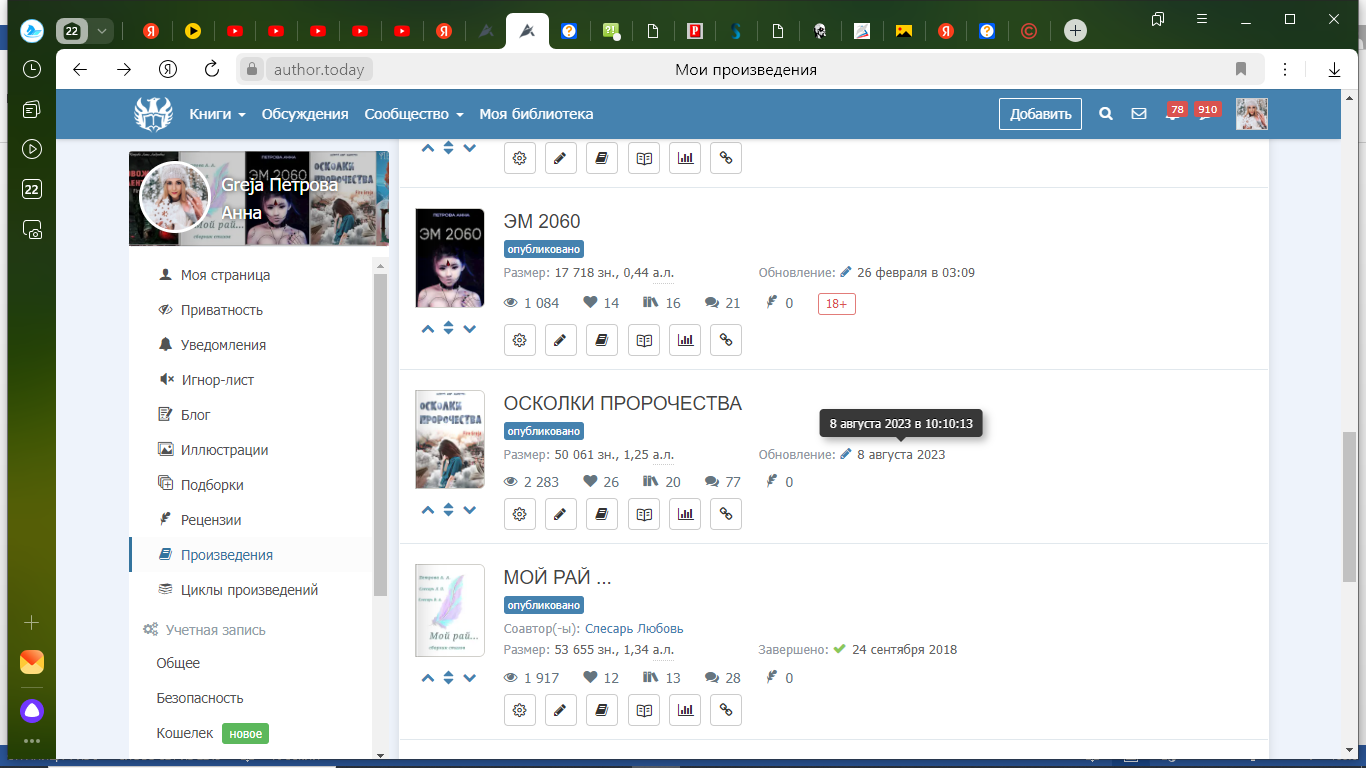This screenshot has width=1366, height=768.
Task: Open the browser three-dot menu
Action: click(1285, 69)
